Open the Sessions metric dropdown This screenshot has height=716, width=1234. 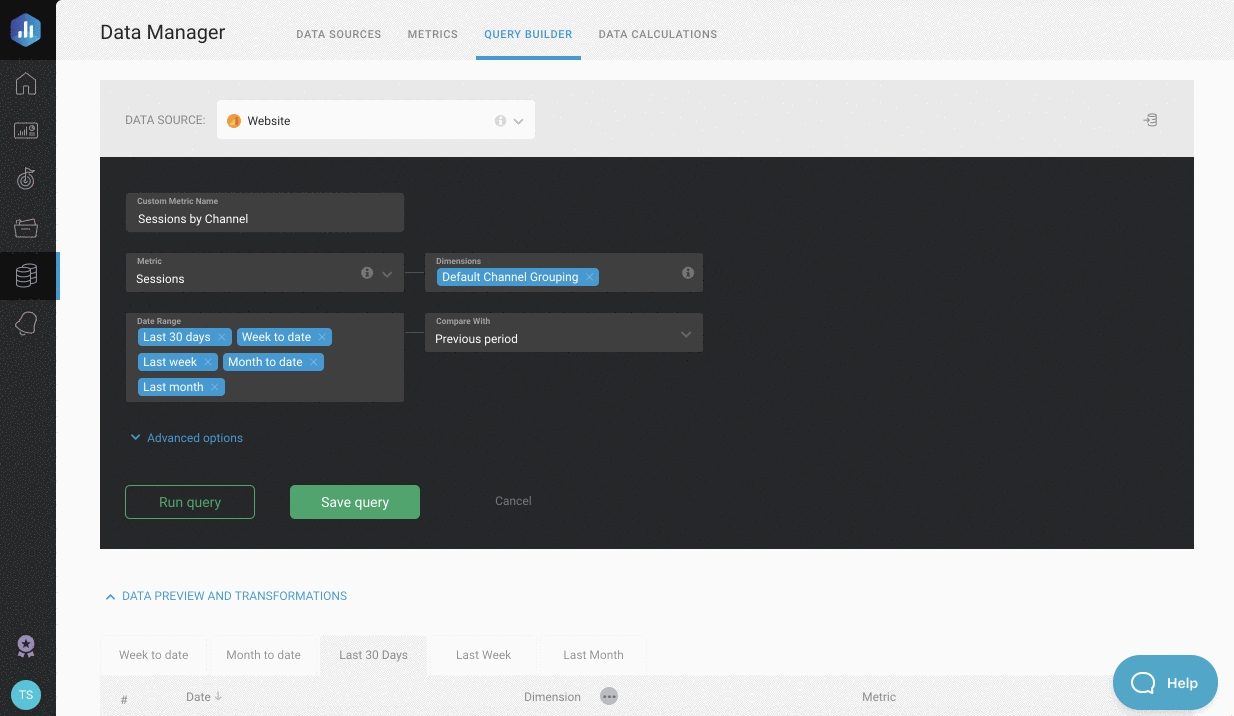265,273
